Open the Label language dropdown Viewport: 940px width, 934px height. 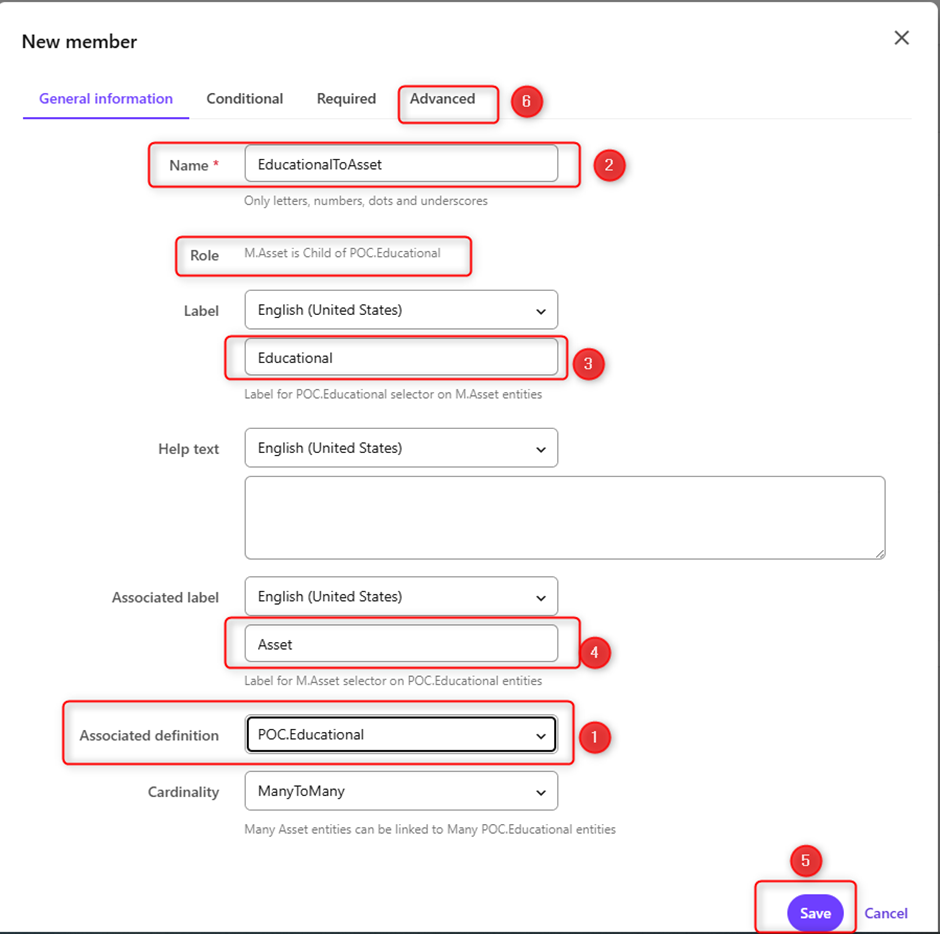[401, 310]
